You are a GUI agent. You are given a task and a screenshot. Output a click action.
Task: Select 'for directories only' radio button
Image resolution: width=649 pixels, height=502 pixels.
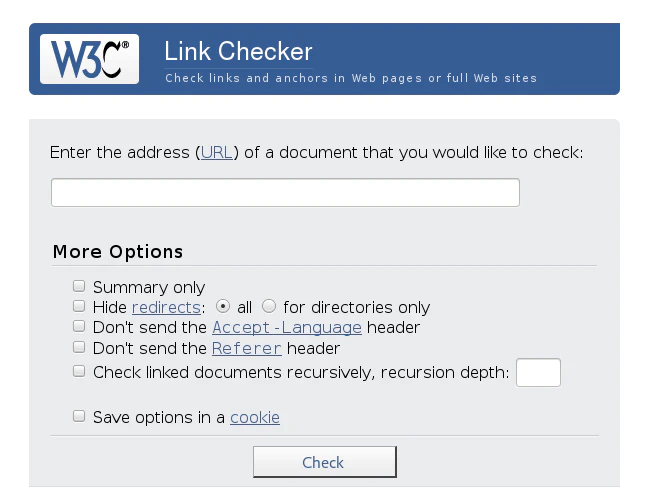tap(269, 307)
